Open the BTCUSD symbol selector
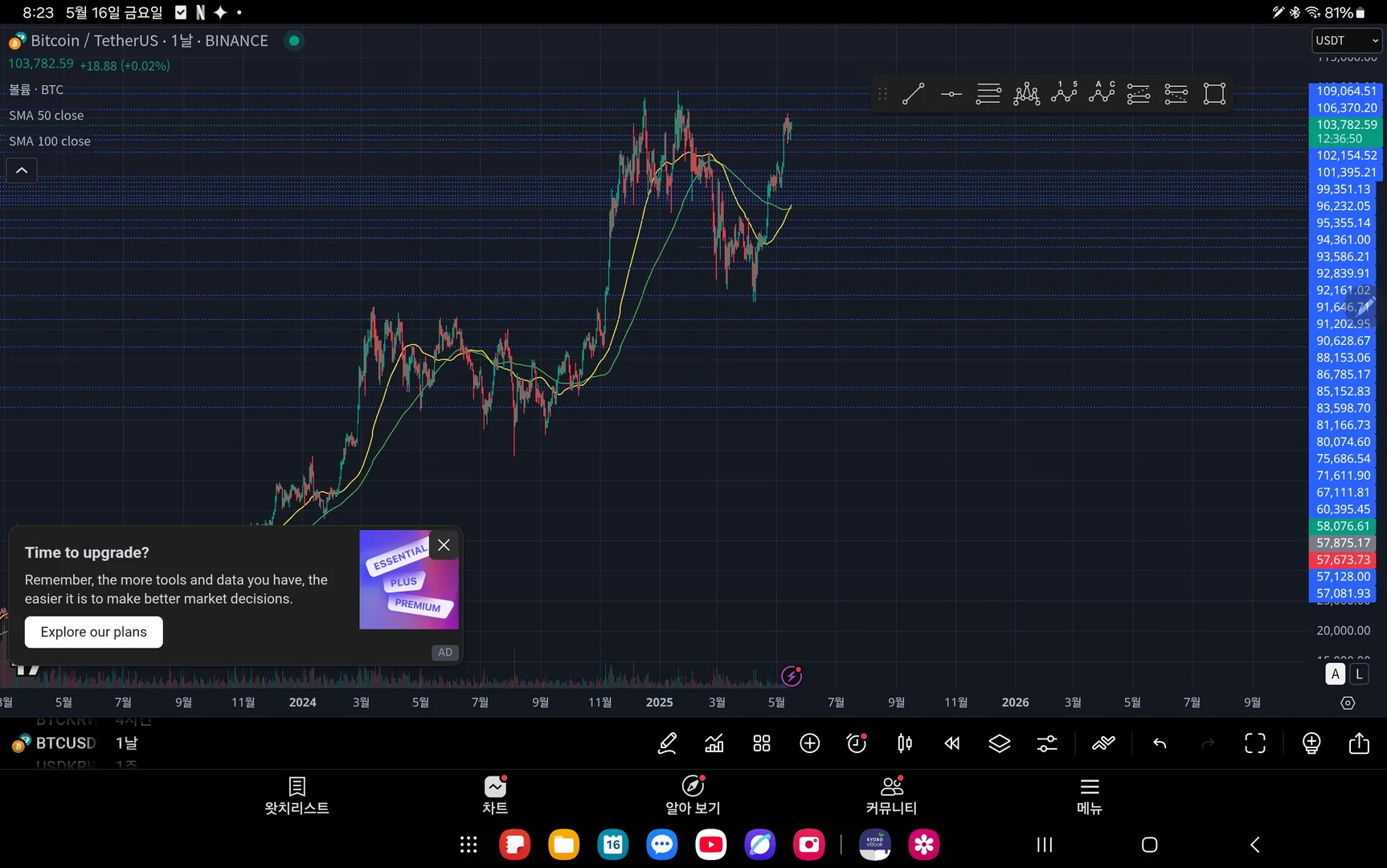This screenshot has height=868, width=1387. (65, 743)
